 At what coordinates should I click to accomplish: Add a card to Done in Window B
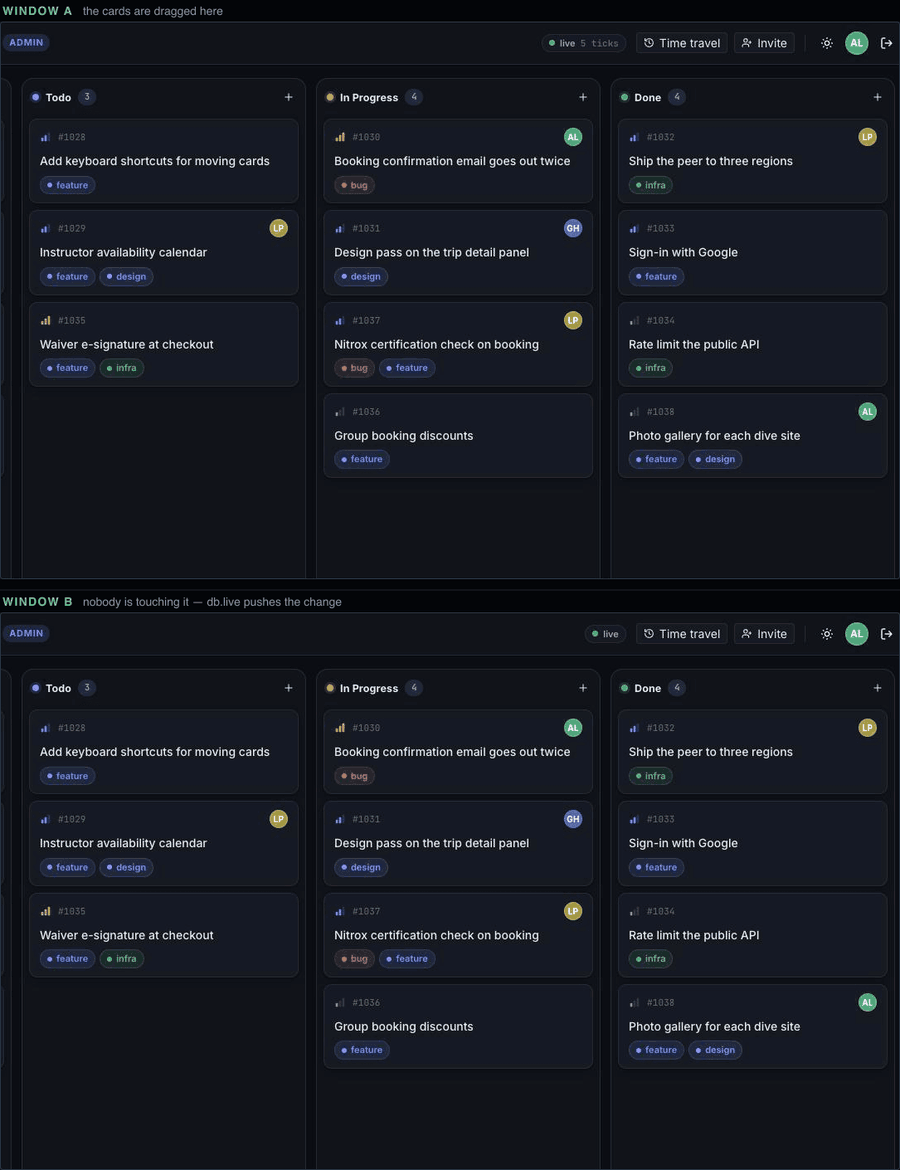point(878,688)
